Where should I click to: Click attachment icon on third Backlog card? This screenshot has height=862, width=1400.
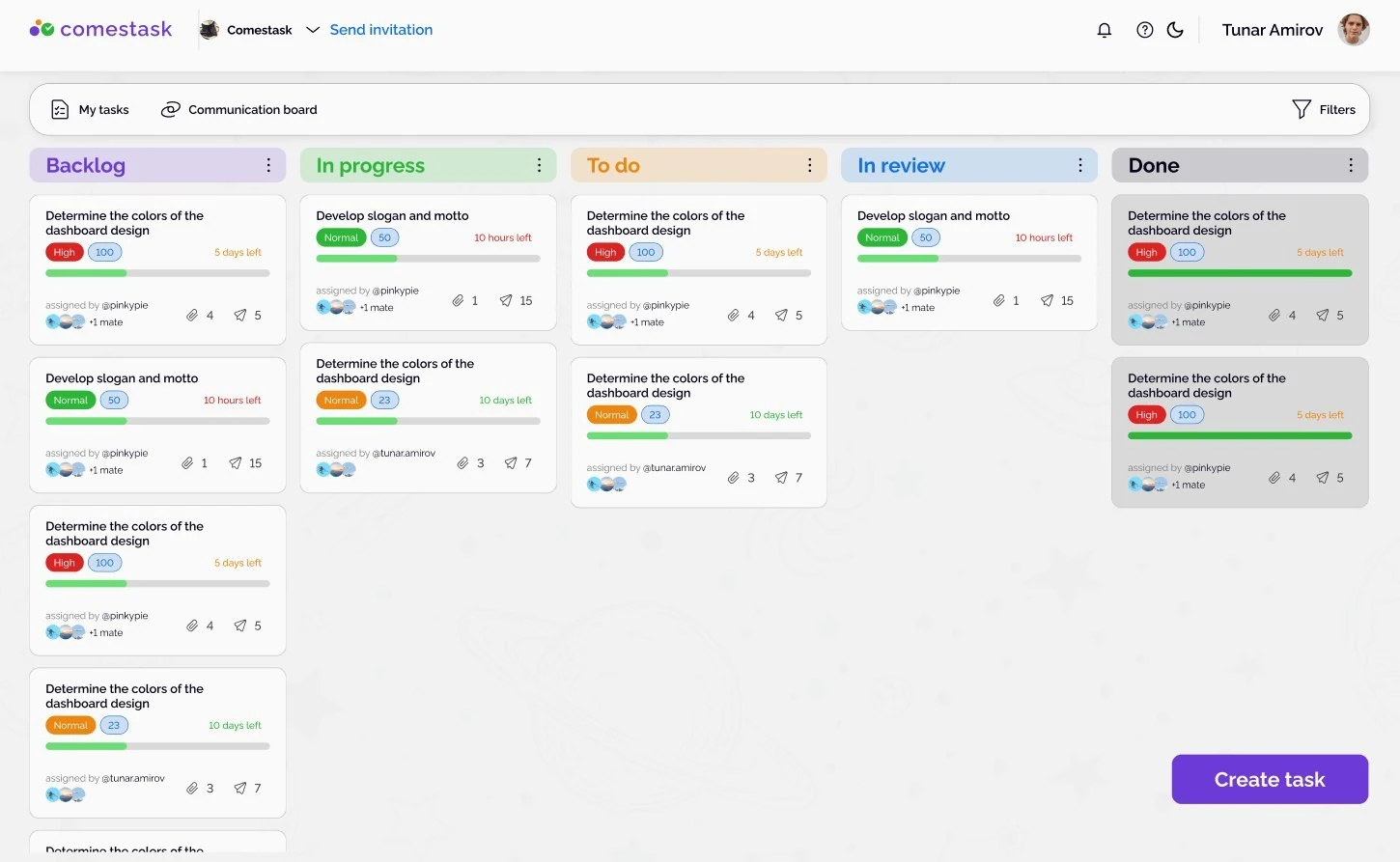click(x=192, y=626)
